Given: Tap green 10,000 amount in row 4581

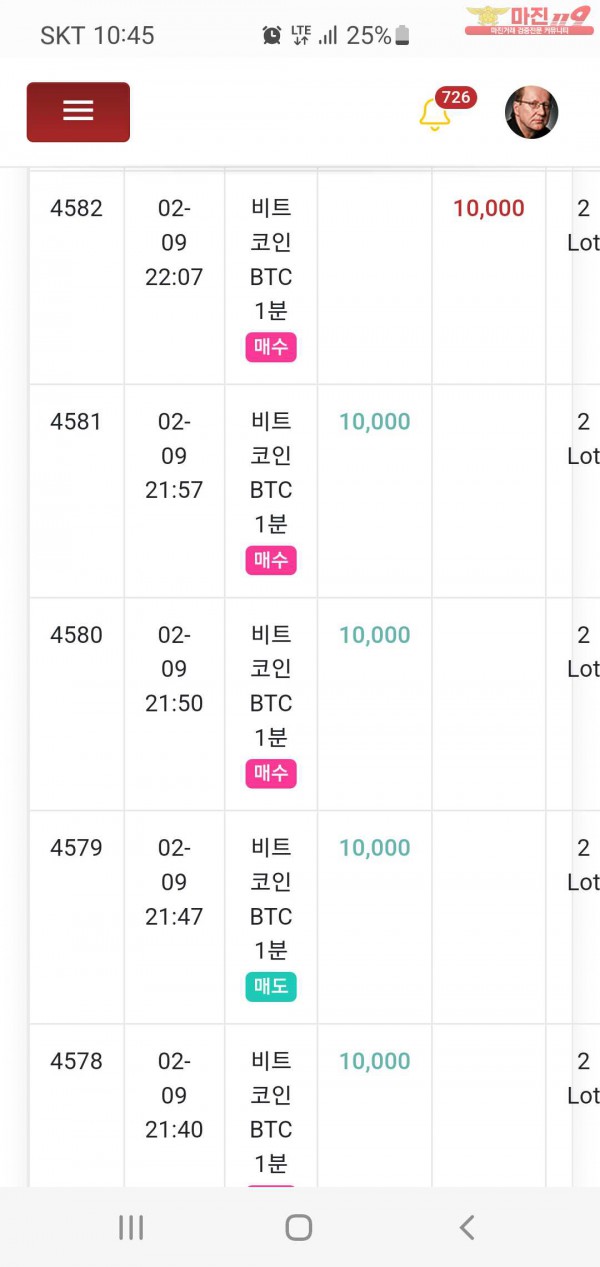Looking at the screenshot, I should pyautogui.click(x=374, y=422).
